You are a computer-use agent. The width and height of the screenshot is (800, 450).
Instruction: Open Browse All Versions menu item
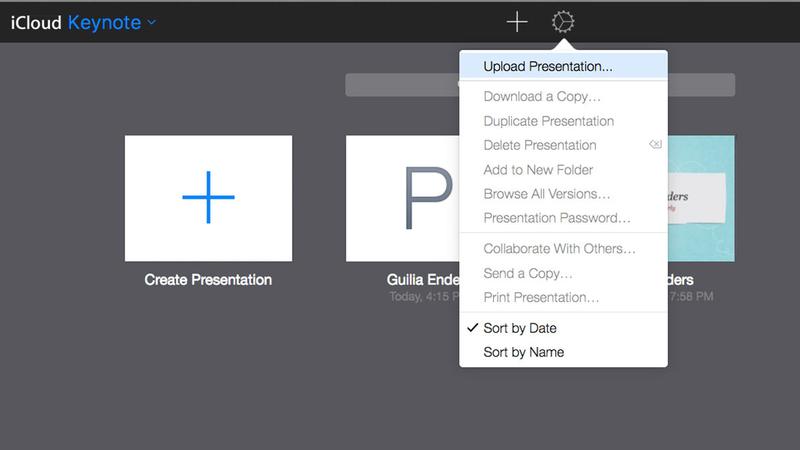click(x=546, y=193)
